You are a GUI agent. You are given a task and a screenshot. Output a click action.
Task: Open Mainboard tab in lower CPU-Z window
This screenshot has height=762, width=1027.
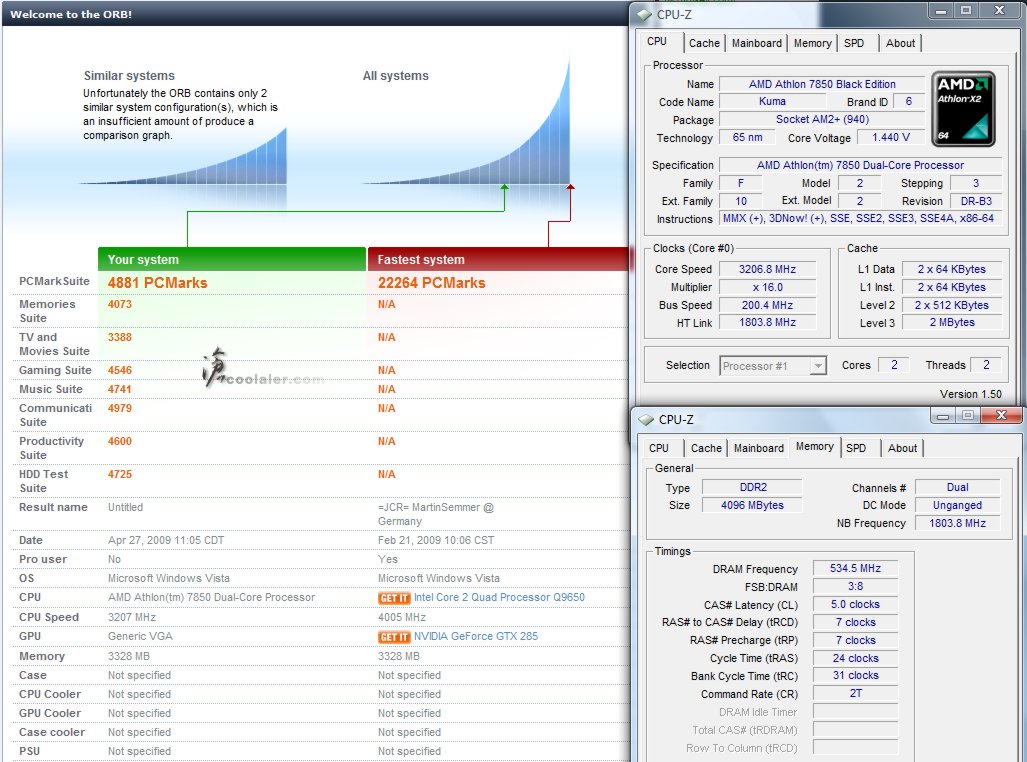758,448
